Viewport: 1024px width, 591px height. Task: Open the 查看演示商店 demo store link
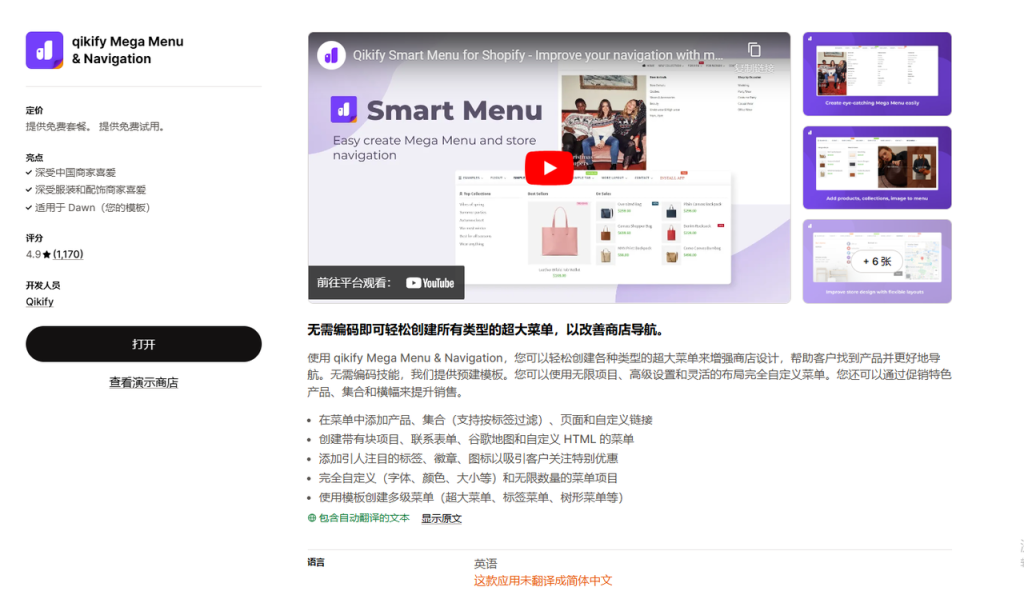click(x=143, y=381)
